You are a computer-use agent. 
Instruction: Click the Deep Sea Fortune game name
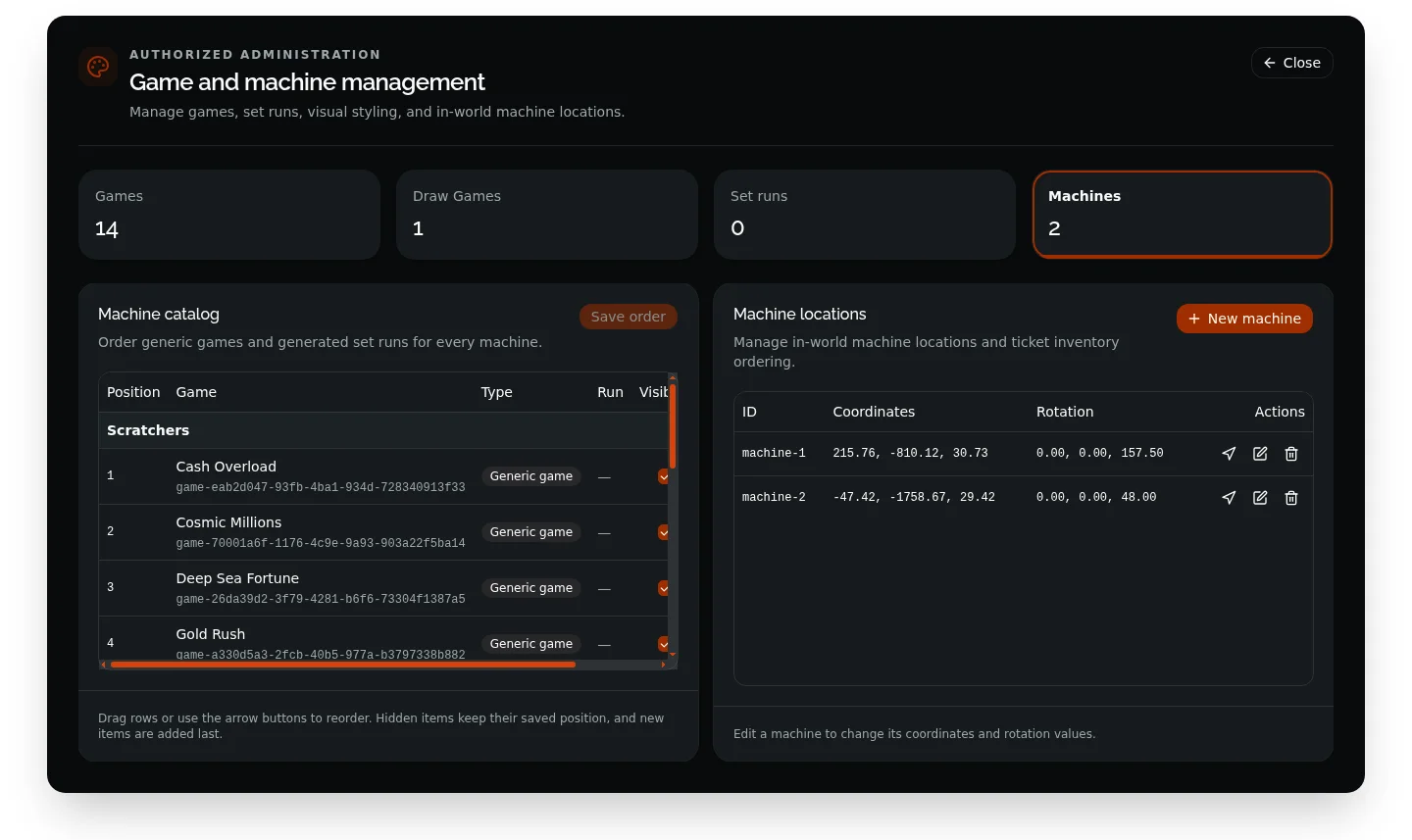pos(237,578)
